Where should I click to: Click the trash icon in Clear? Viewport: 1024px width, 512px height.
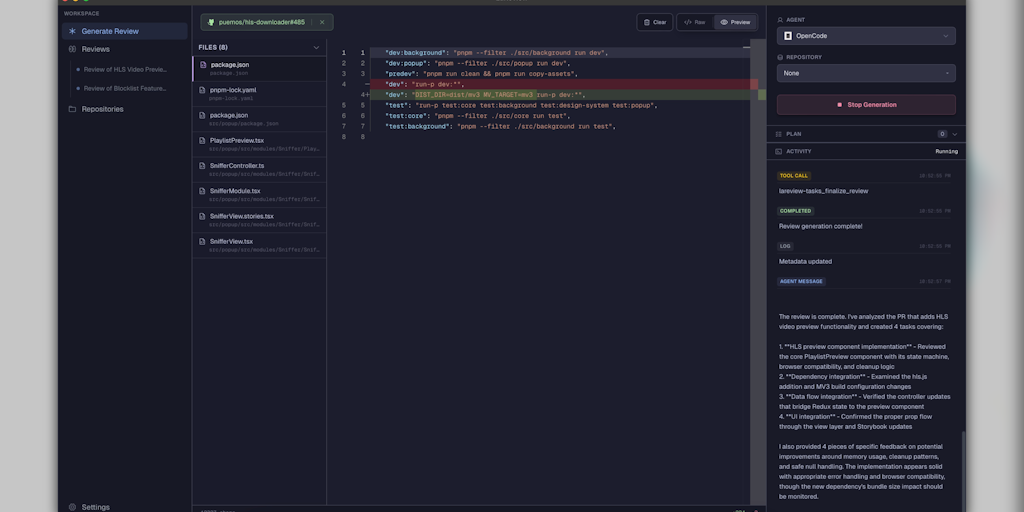click(x=646, y=22)
